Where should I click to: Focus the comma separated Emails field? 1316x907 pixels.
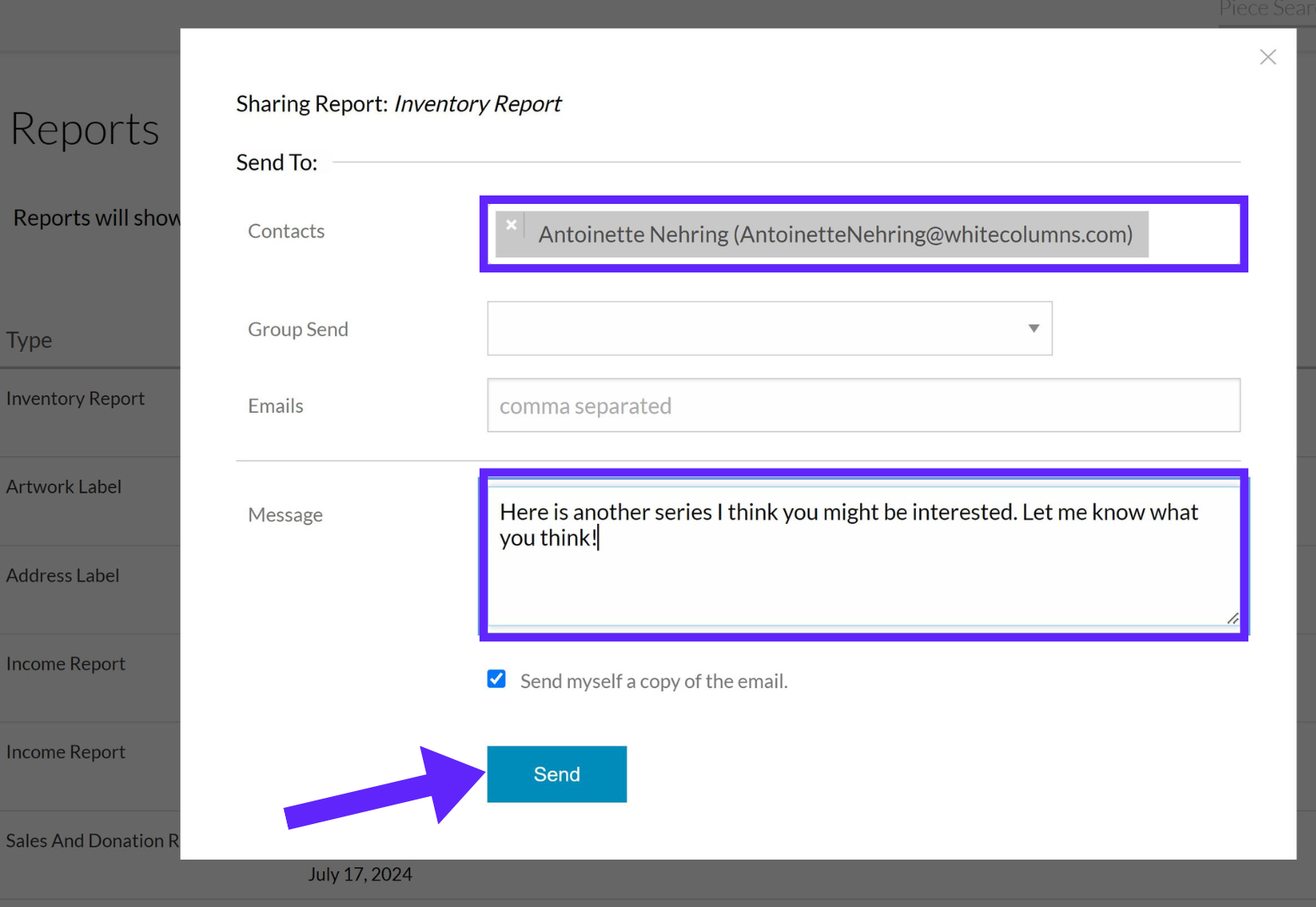[x=864, y=405]
